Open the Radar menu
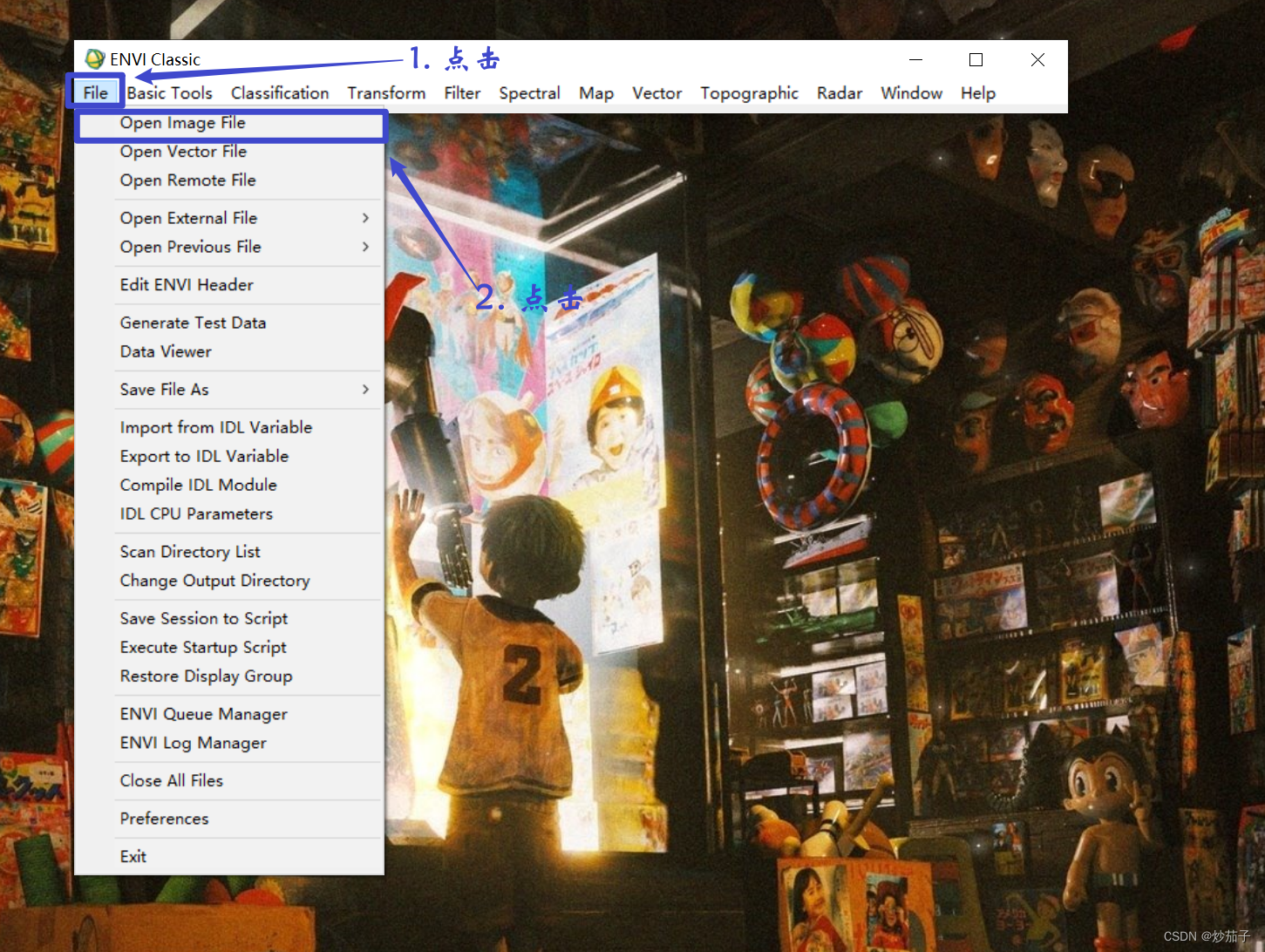 click(840, 92)
